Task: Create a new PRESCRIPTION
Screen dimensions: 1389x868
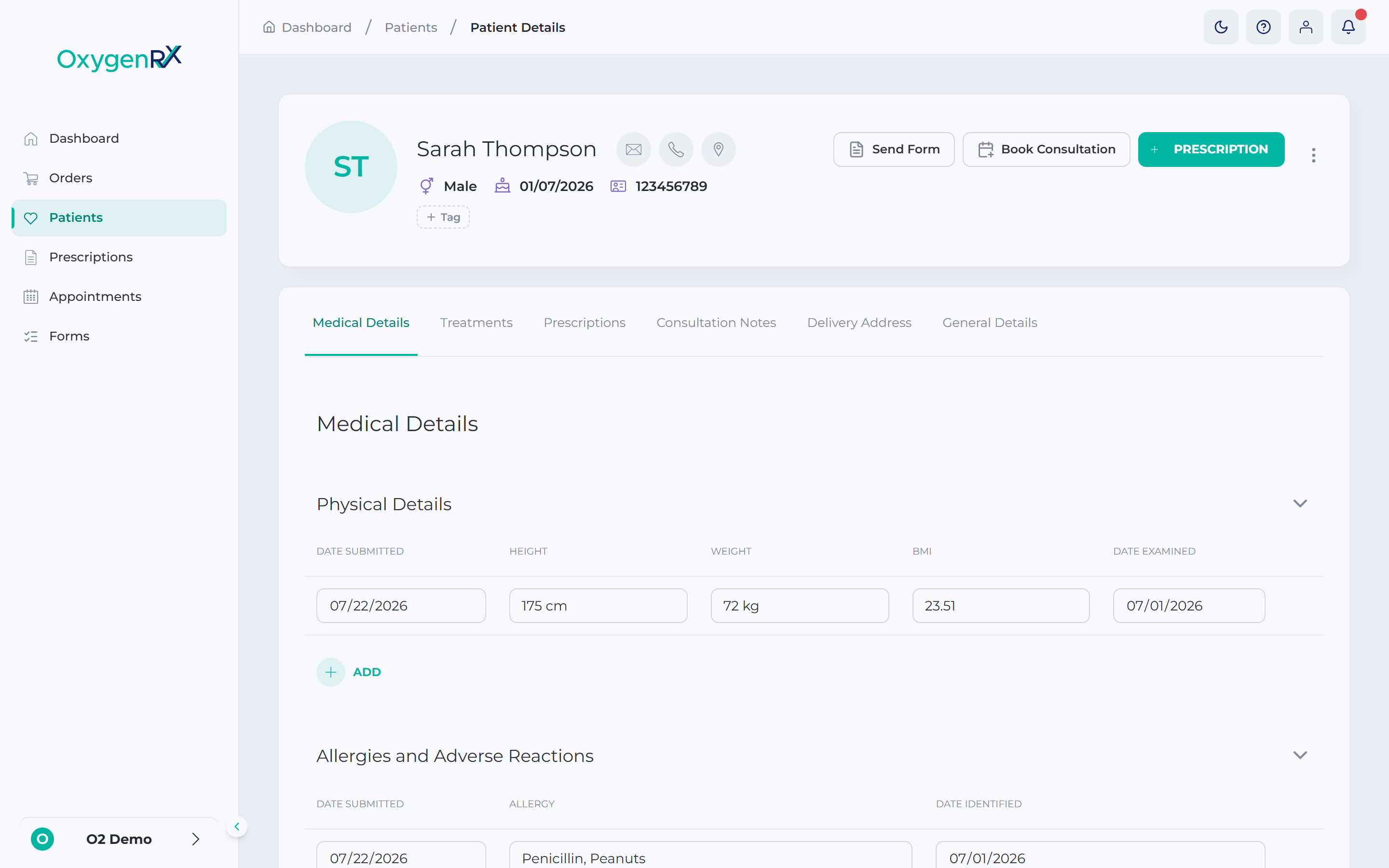Action: [1211, 149]
